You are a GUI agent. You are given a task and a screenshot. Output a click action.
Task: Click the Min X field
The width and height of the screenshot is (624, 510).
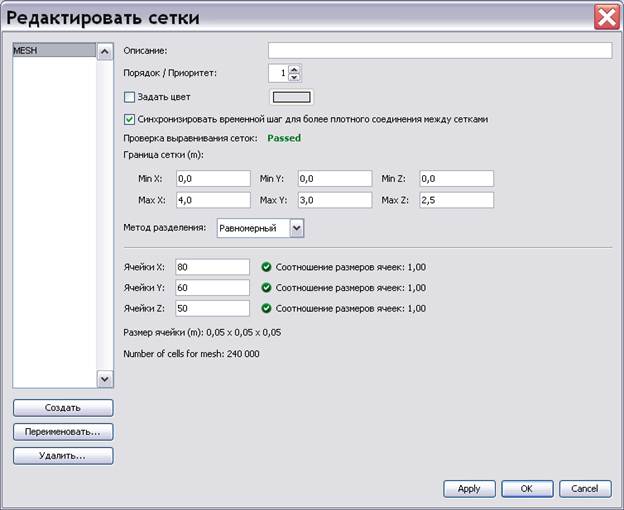pyautogui.click(x=213, y=179)
